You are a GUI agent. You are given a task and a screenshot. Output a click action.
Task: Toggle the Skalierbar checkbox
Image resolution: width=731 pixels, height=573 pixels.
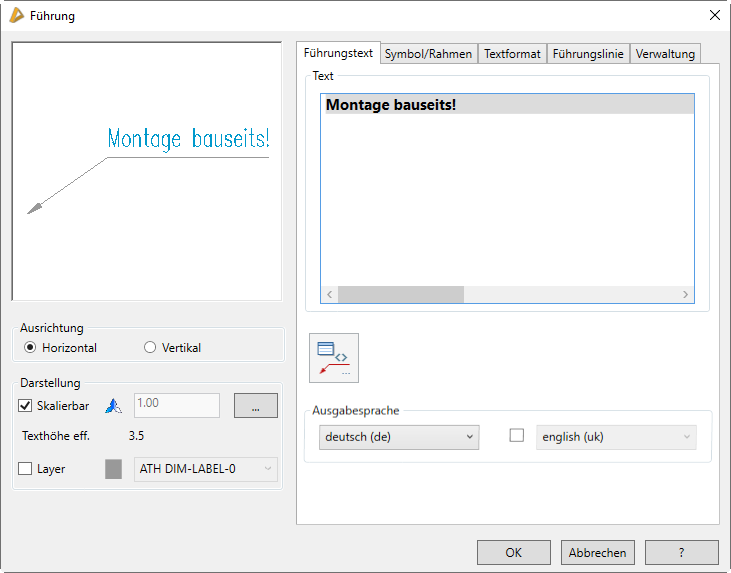[x=26, y=406]
